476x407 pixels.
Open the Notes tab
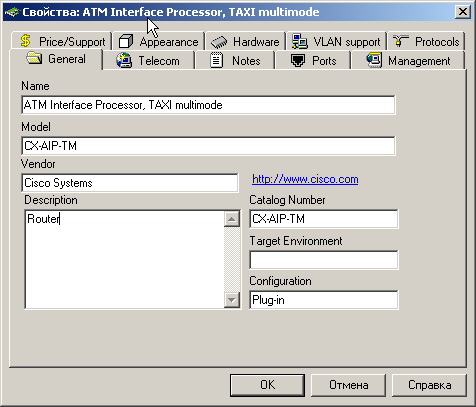[235, 61]
